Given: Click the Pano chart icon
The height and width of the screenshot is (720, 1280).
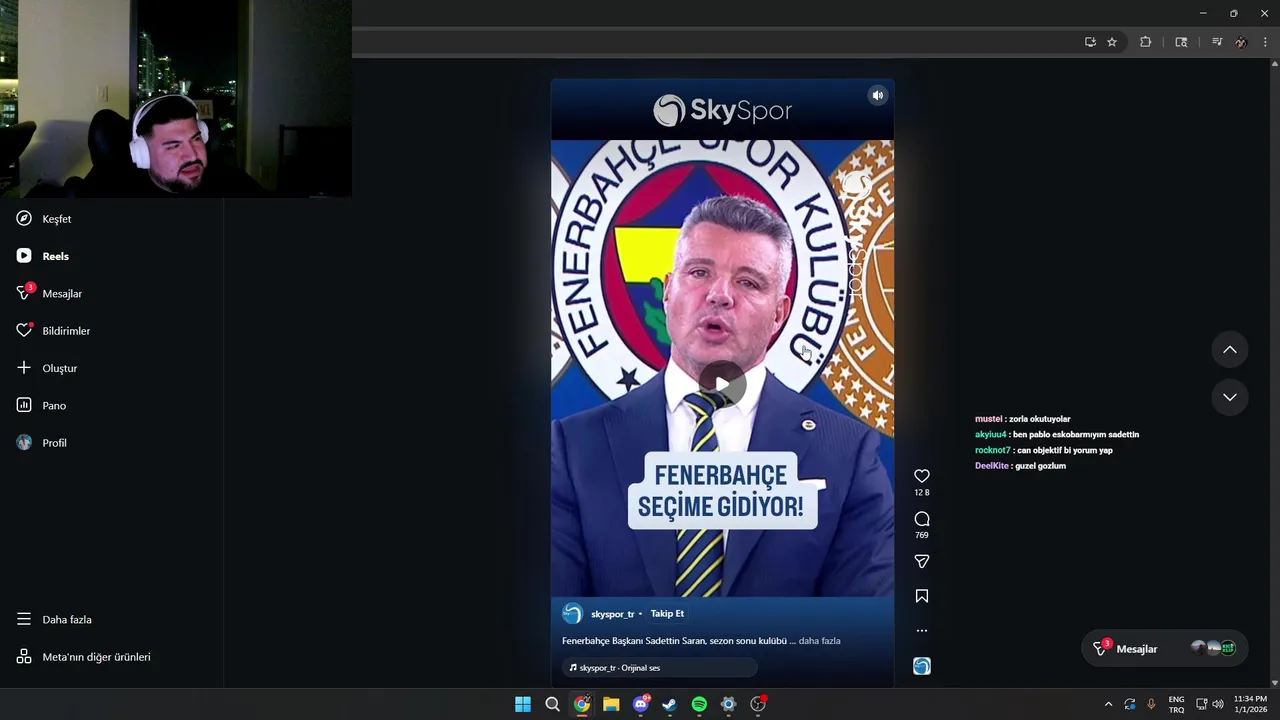Looking at the screenshot, I should (x=24, y=405).
